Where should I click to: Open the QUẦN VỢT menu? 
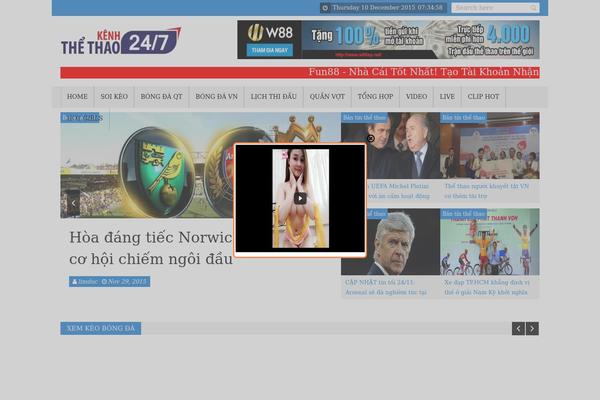[x=327, y=97]
